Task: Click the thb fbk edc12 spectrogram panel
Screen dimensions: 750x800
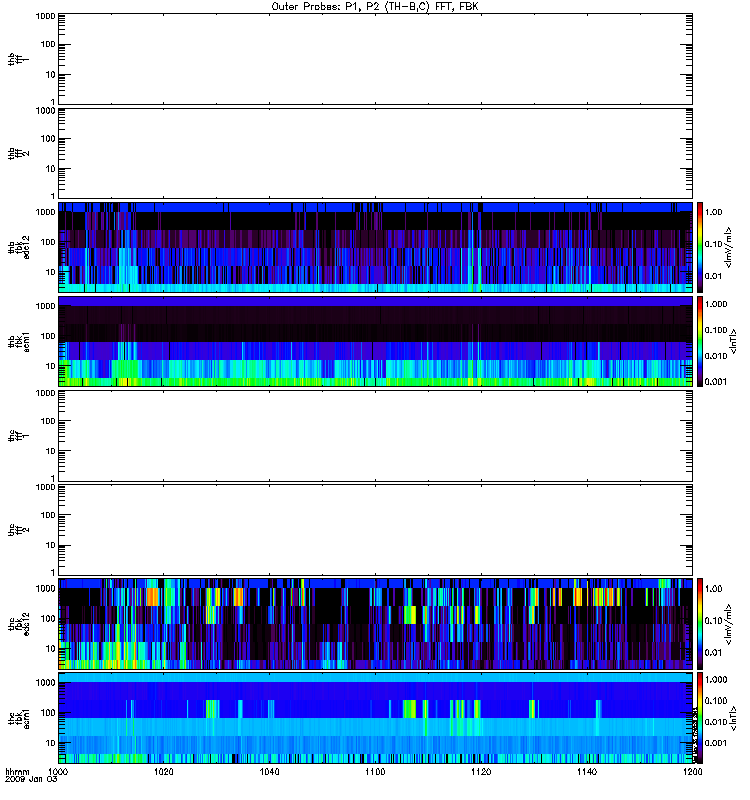Action: coord(375,247)
